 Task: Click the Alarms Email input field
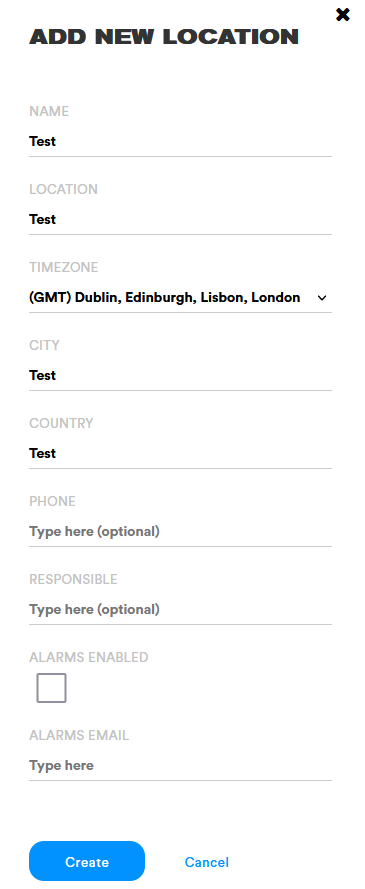pyautogui.click(x=180, y=766)
